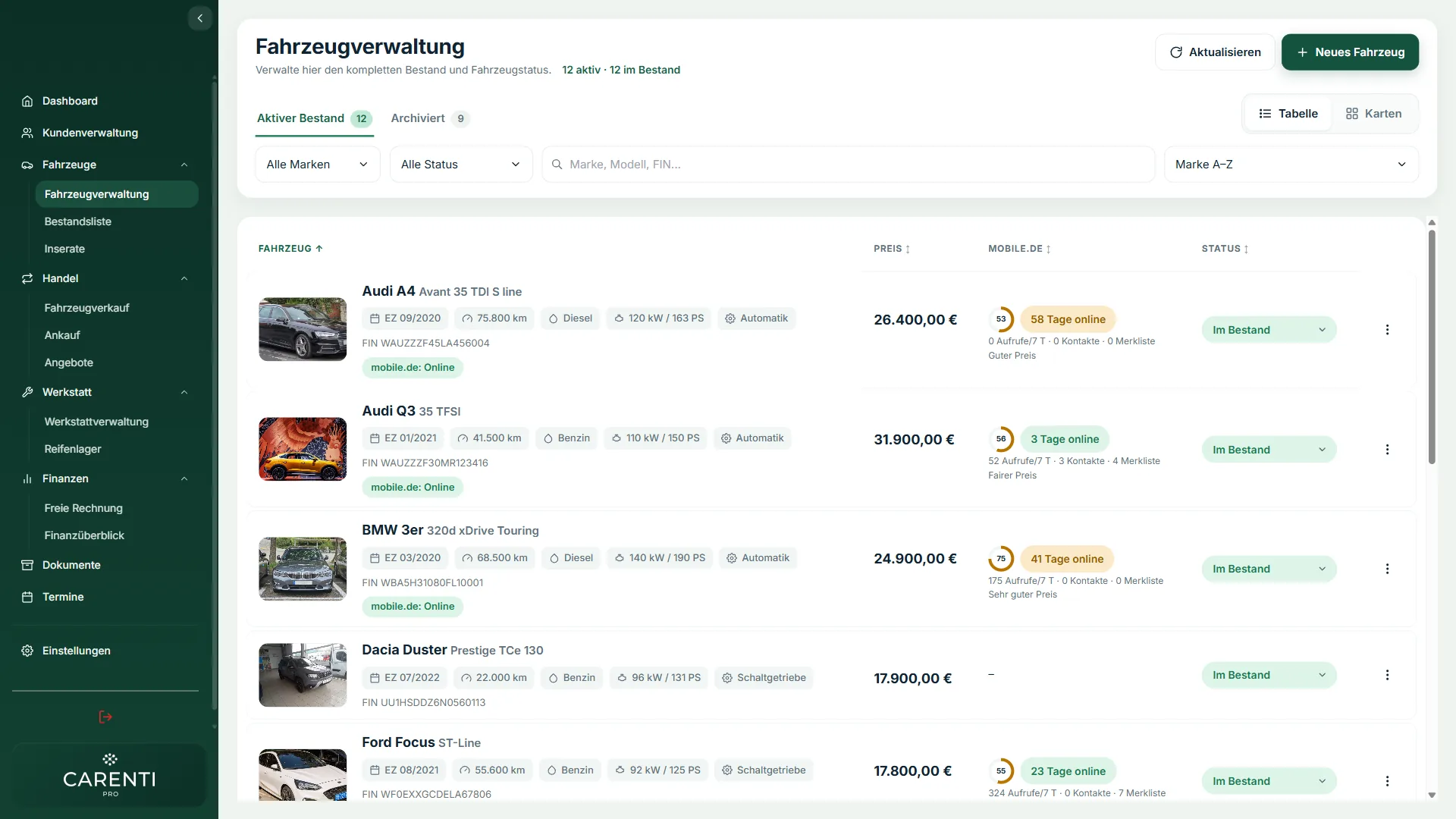Open the BMW 3er row three-dot menu
This screenshot has width=1456, height=819.
(1387, 569)
